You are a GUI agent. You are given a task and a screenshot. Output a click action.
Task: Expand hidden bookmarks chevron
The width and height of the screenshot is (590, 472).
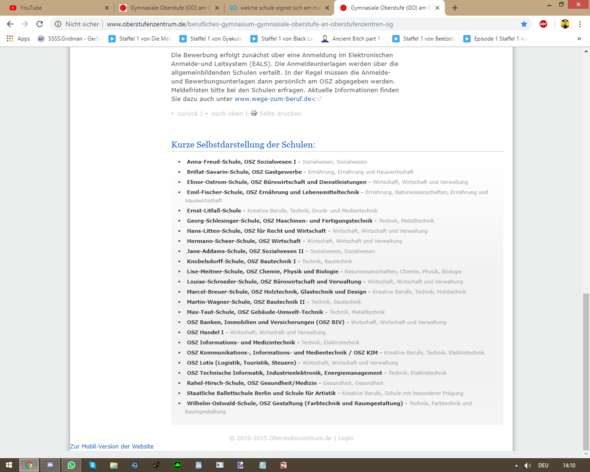[x=579, y=38]
